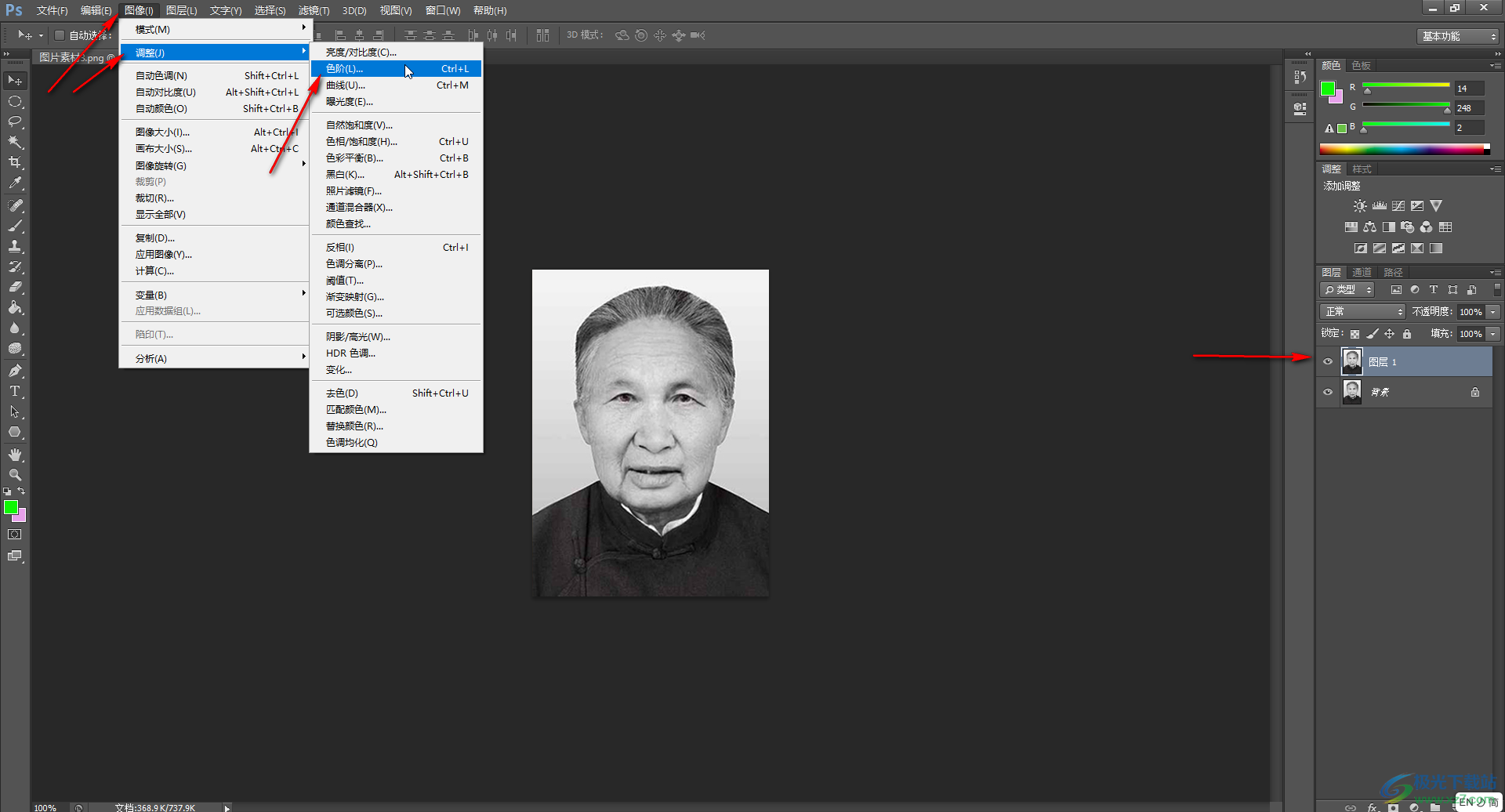This screenshot has width=1505, height=812.
Task: Expand the 图像旋转(G) submenu
Action: pyautogui.click(x=215, y=165)
